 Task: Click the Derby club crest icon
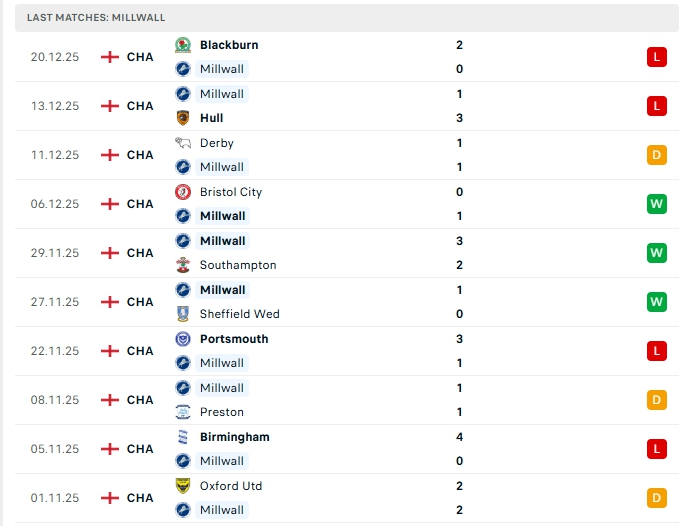coord(183,143)
